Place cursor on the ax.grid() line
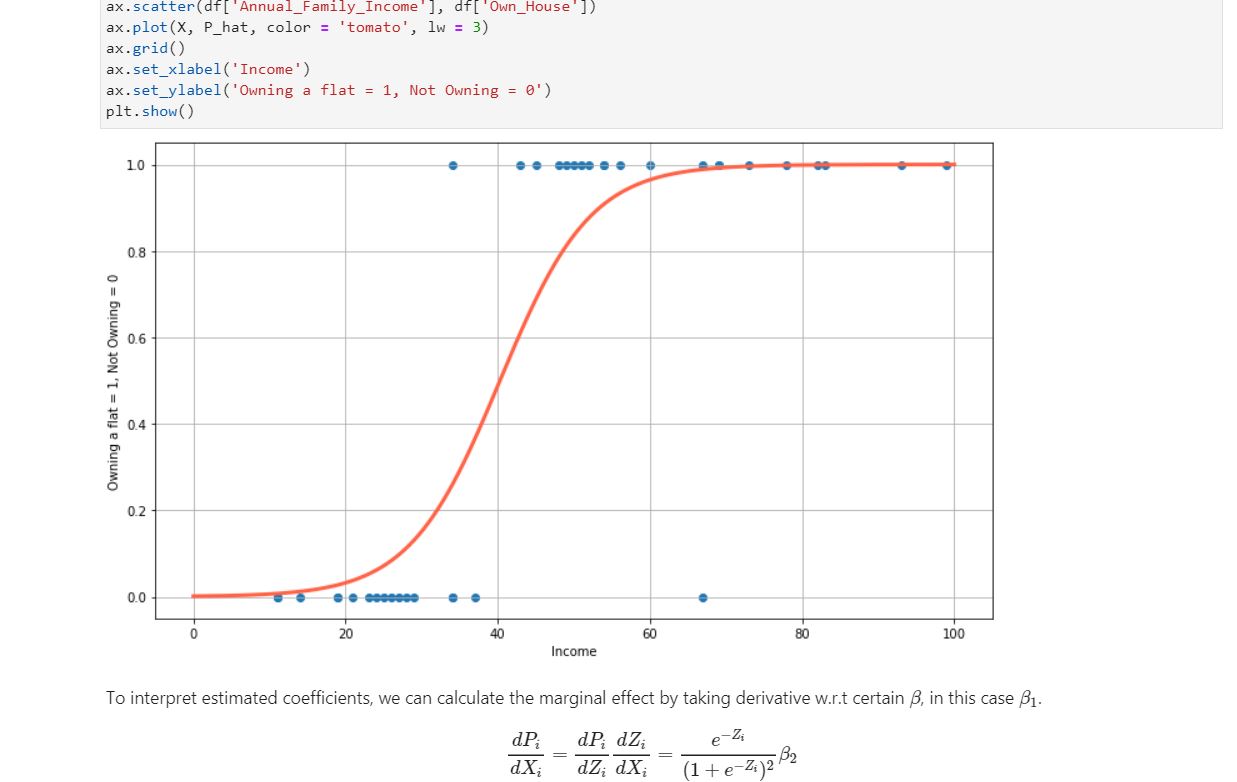The image size is (1237, 782). click(x=145, y=48)
